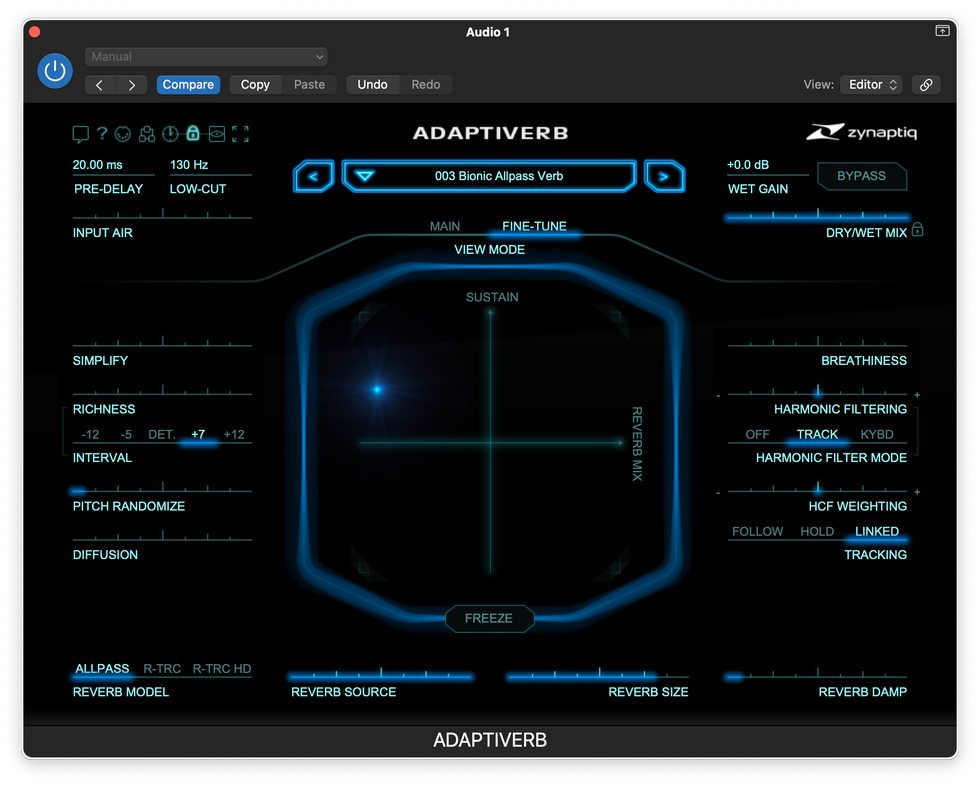Adjust the DIFFUSION slider
980x785 pixels.
(x=162, y=538)
